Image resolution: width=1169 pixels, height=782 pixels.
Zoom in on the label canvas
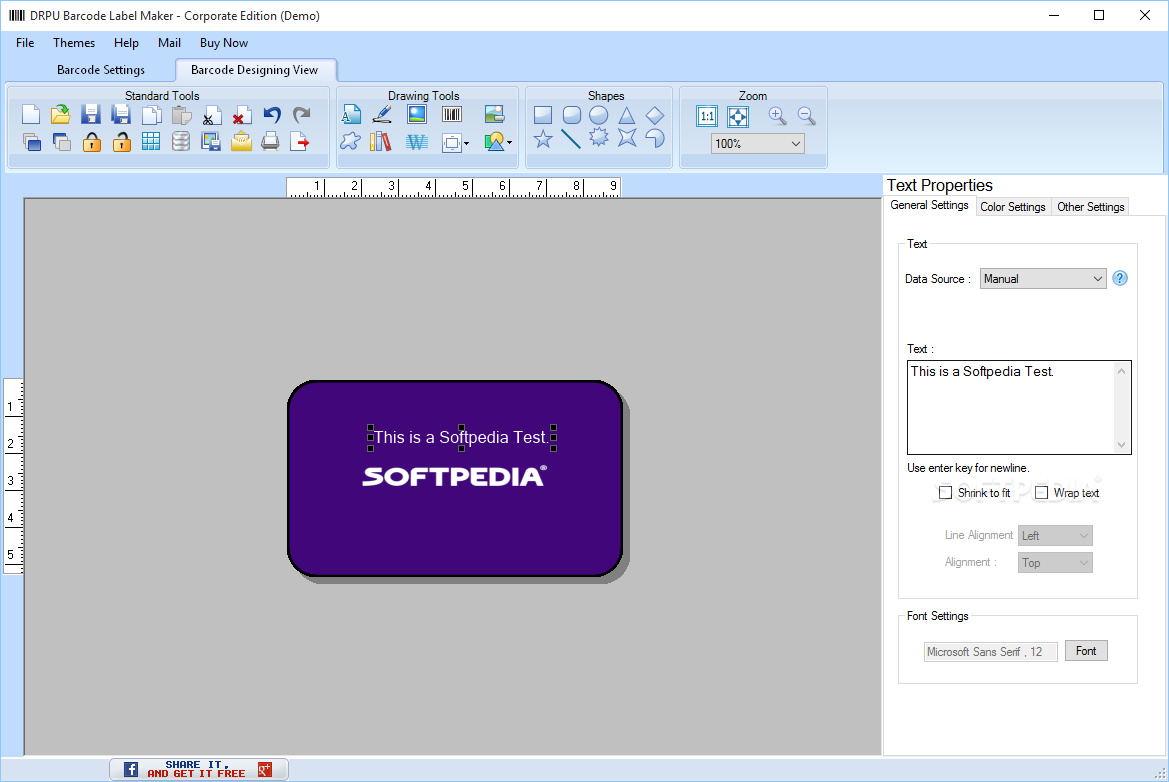778,116
